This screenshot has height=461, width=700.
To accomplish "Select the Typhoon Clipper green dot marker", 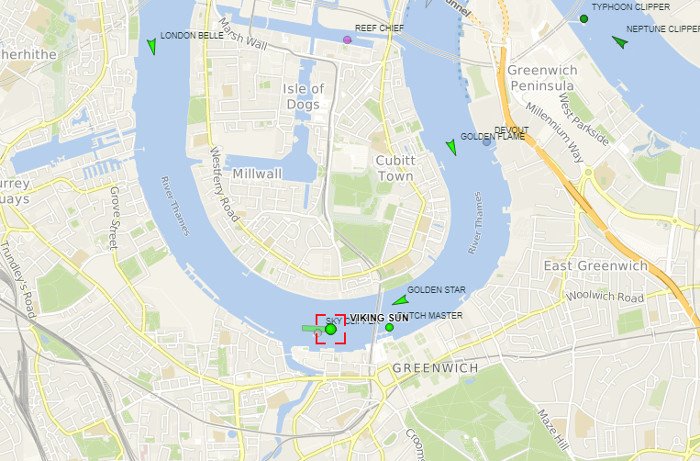I will point(583,19).
